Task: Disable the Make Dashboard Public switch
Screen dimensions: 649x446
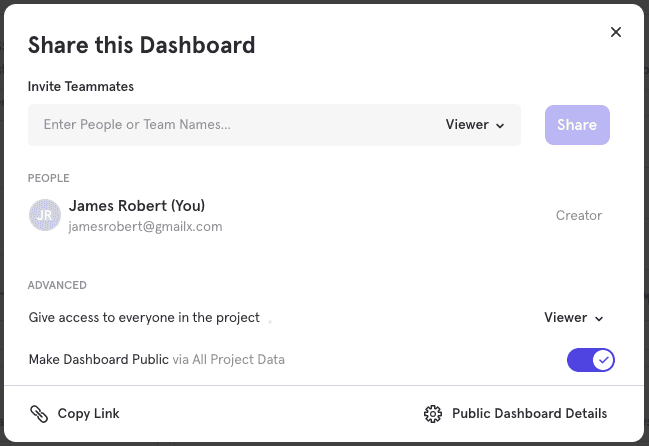Action: coord(590,360)
